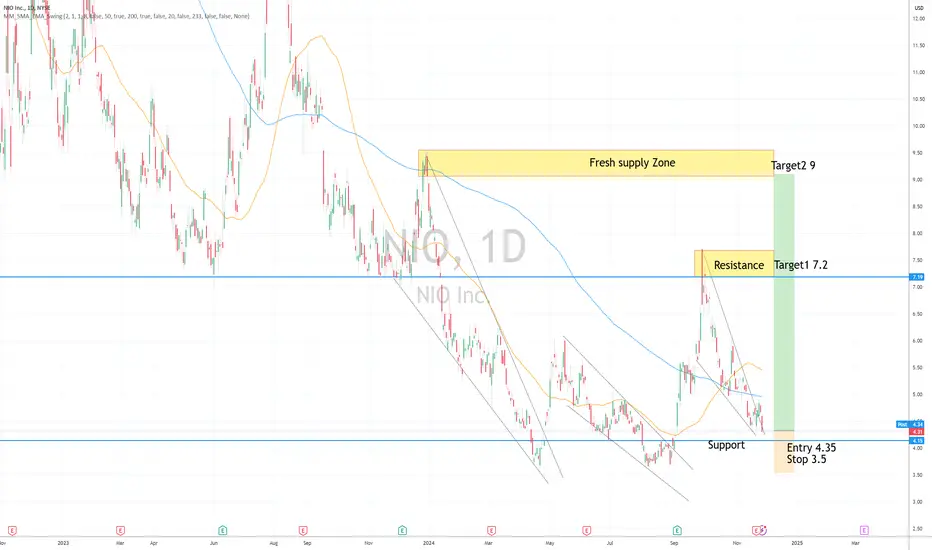Select the 'Fresh supply Zone' text label

632,163
